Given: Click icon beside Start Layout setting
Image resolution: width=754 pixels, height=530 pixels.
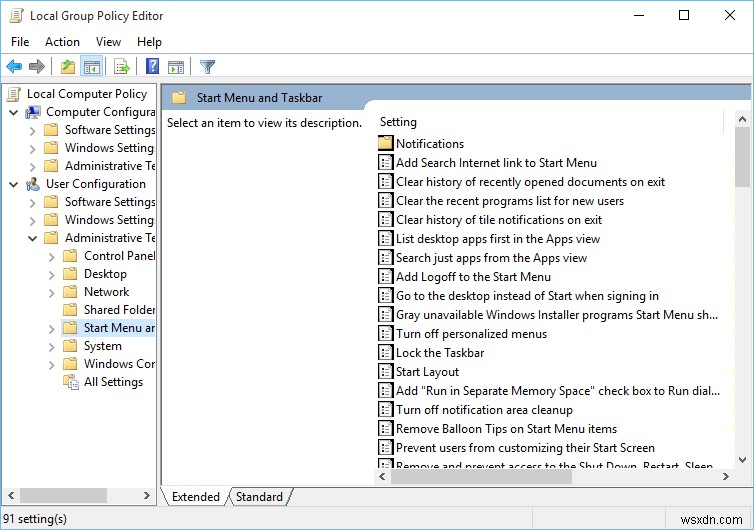Looking at the screenshot, I should (x=385, y=371).
